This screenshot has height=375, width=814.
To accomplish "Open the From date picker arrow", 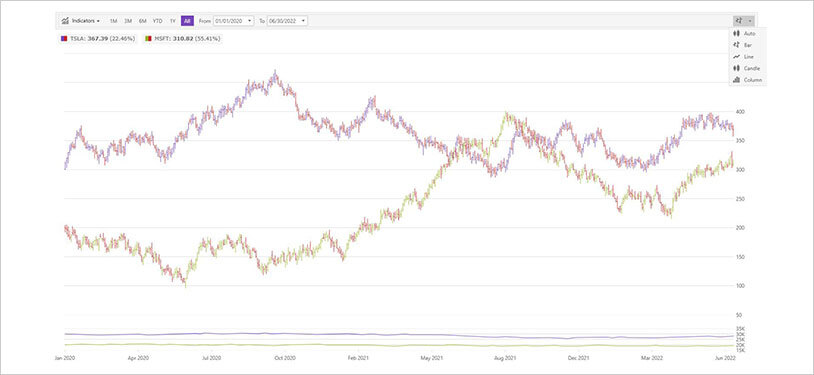I will (250, 21).
